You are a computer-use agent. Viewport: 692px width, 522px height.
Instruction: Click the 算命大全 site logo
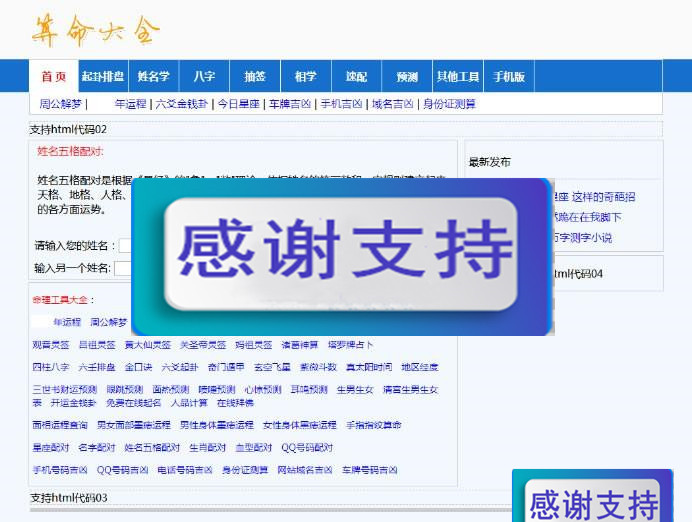(95, 31)
